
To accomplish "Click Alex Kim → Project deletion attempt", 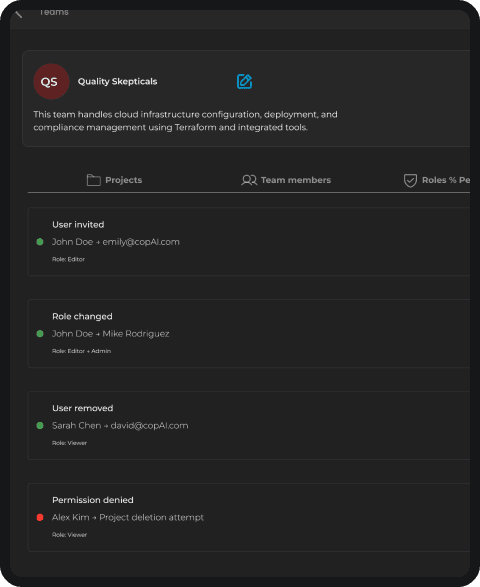I will (128, 517).
